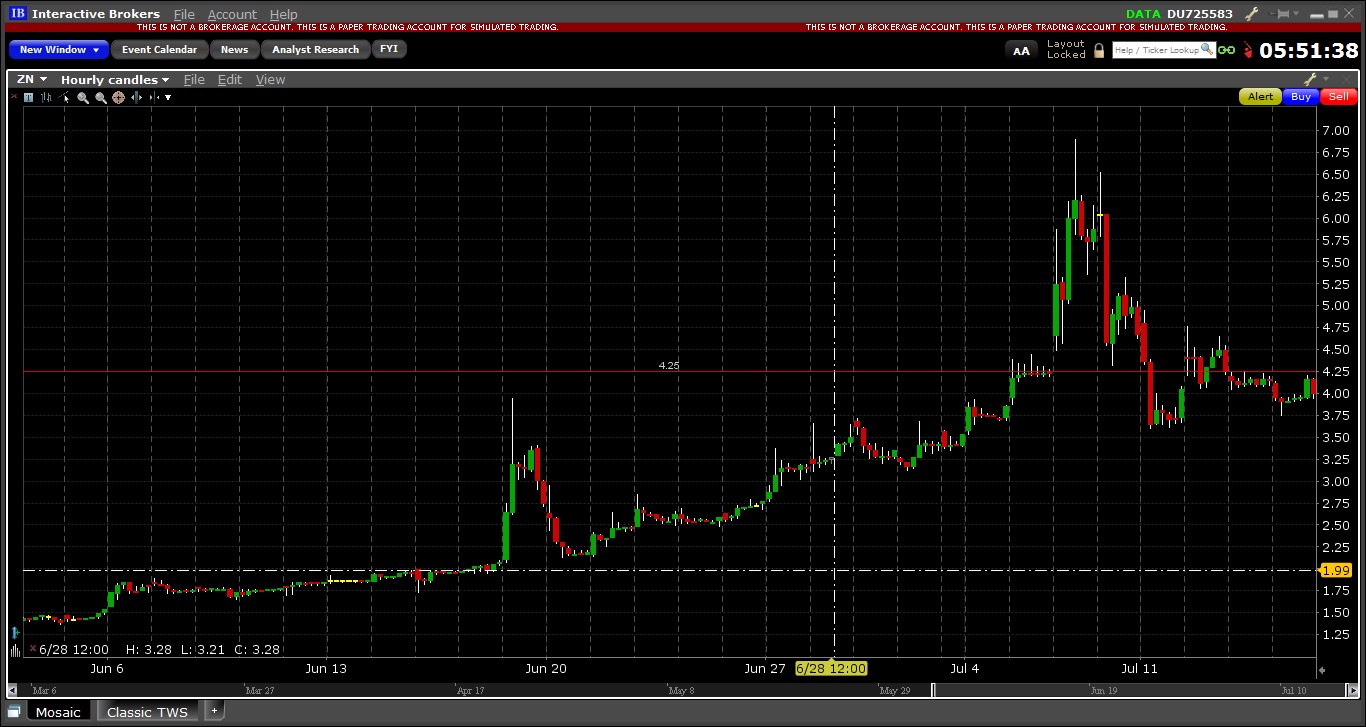Click the quote panel T icon
The height and width of the screenshot is (727, 1366).
tap(28, 97)
